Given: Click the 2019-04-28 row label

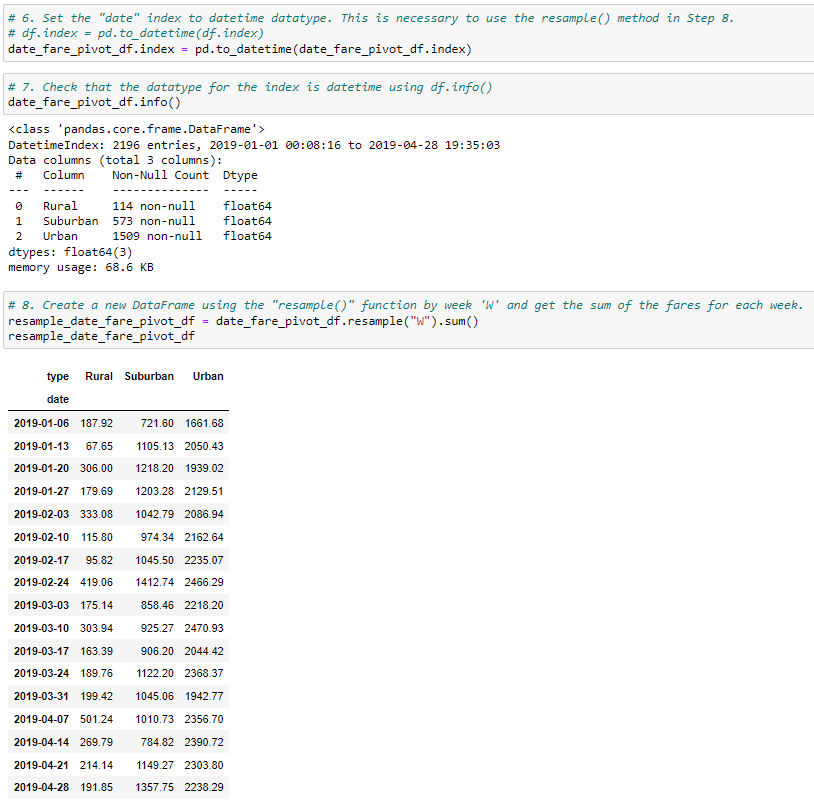Looking at the screenshot, I should [x=44, y=787].
